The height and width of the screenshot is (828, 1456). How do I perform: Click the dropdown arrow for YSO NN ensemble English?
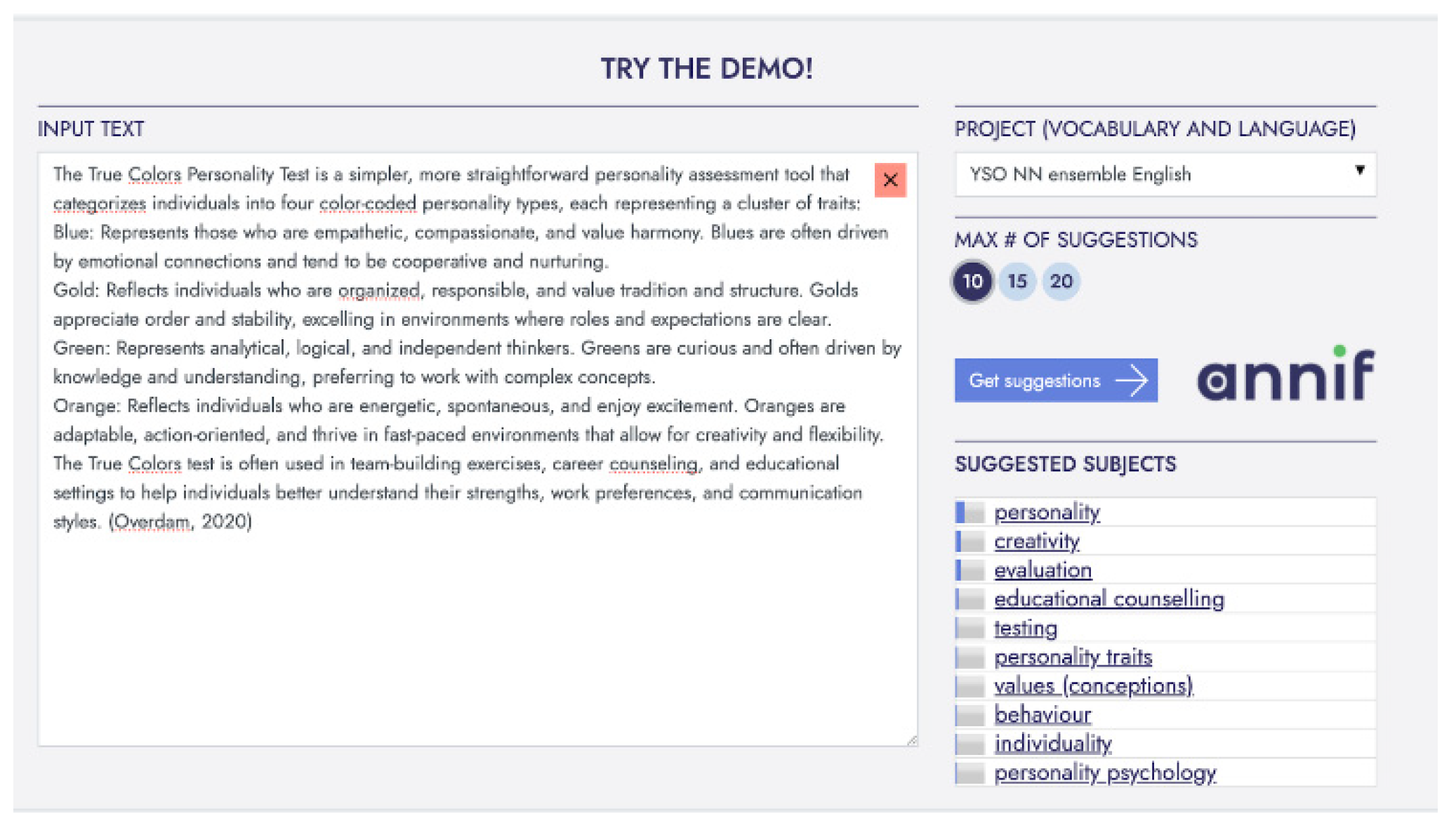[1361, 170]
